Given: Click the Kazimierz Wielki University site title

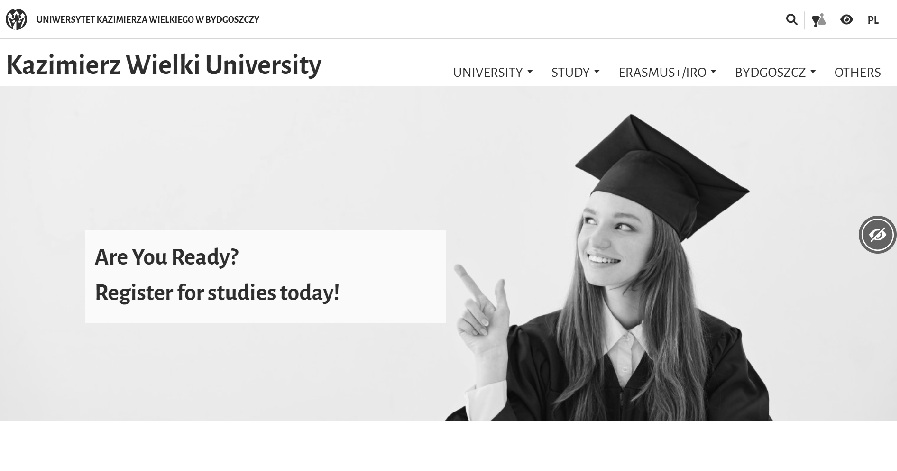Looking at the screenshot, I should click(x=164, y=65).
